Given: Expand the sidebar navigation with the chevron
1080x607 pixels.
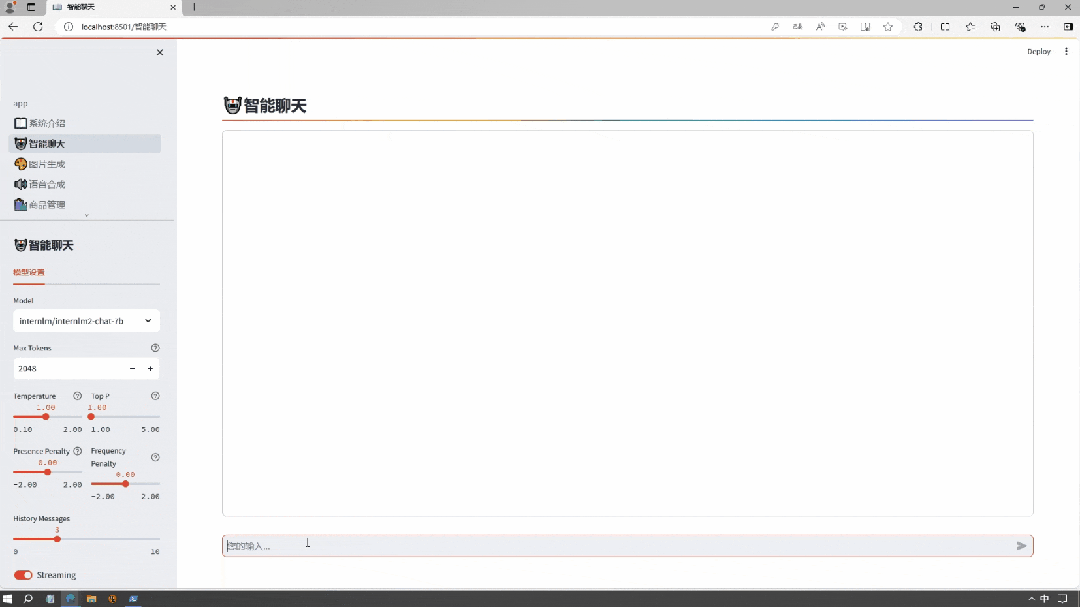Looking at the screenshot, I should (x=87, y=216).
